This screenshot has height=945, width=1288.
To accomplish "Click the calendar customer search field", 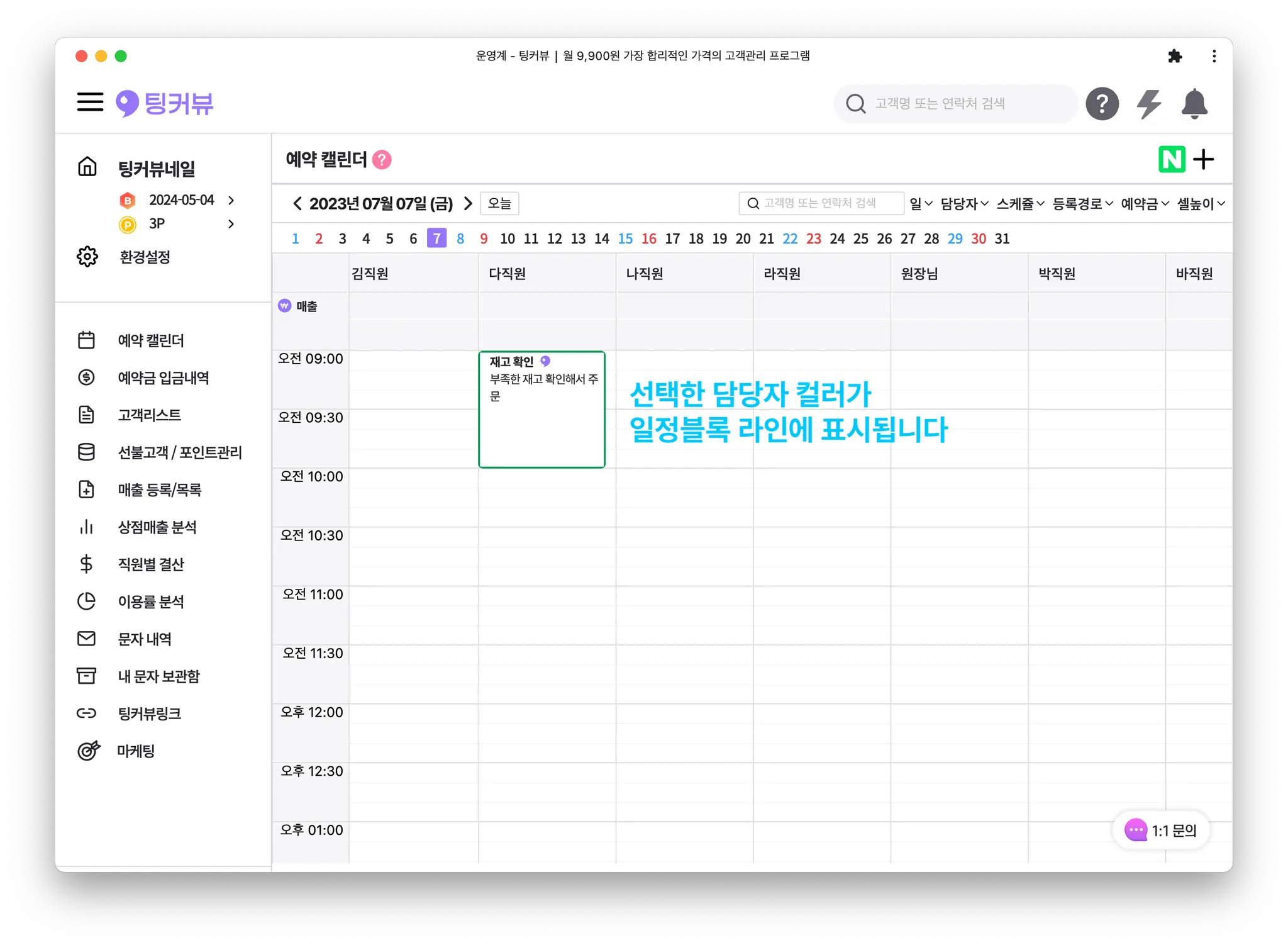I will [821, 203].
